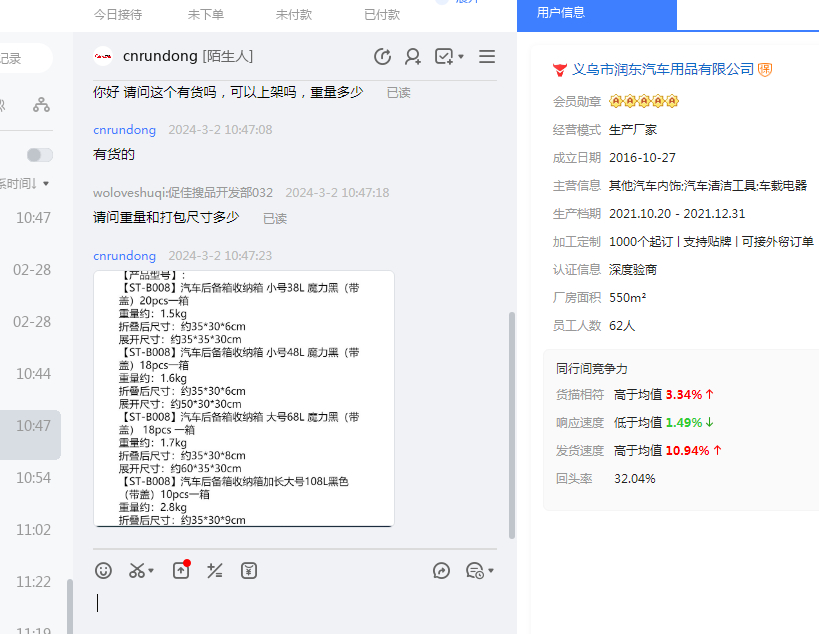This screenshot has height=634, width=819.
Task: Click the file upload icon with red dot
Action: point(180,570)
